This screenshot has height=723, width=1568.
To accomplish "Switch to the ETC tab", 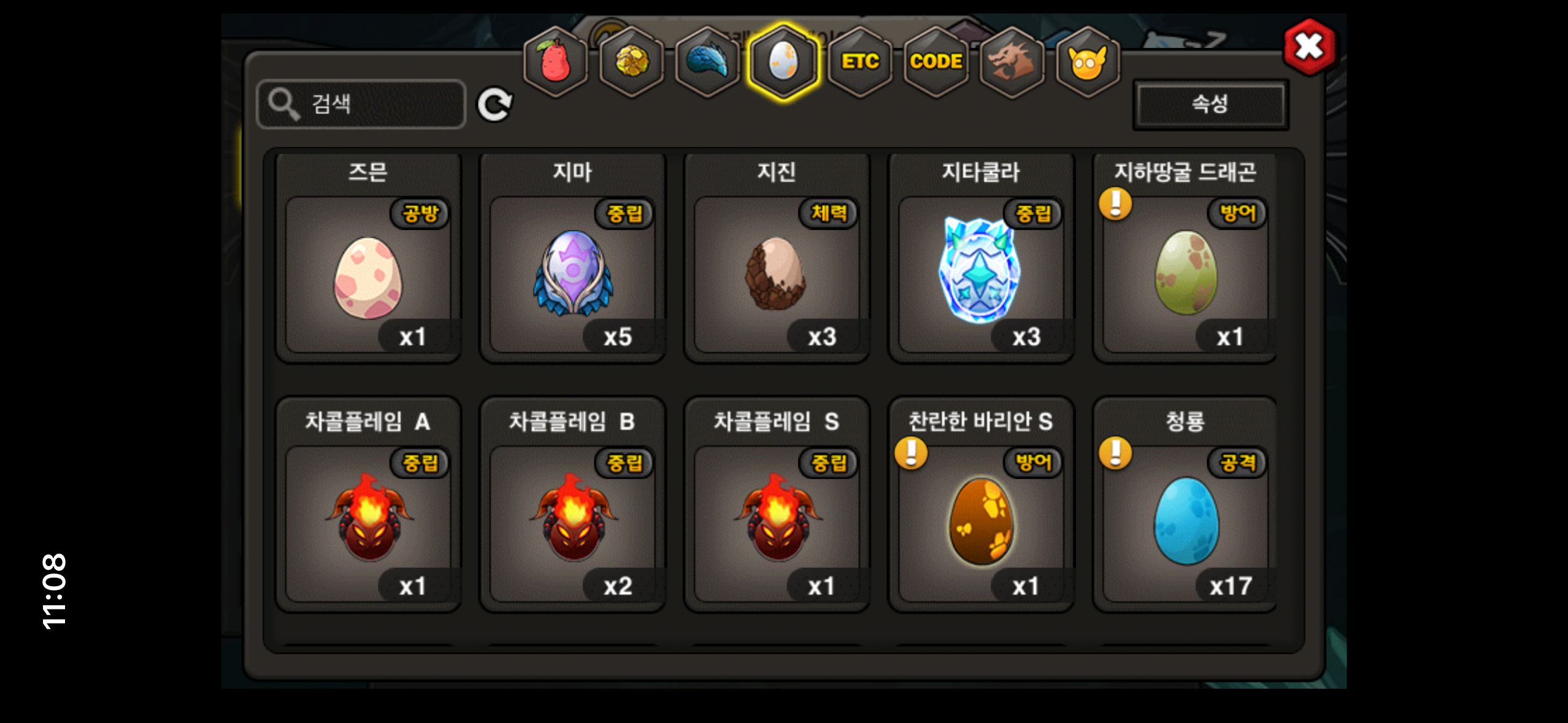I will tap(859, 62).
